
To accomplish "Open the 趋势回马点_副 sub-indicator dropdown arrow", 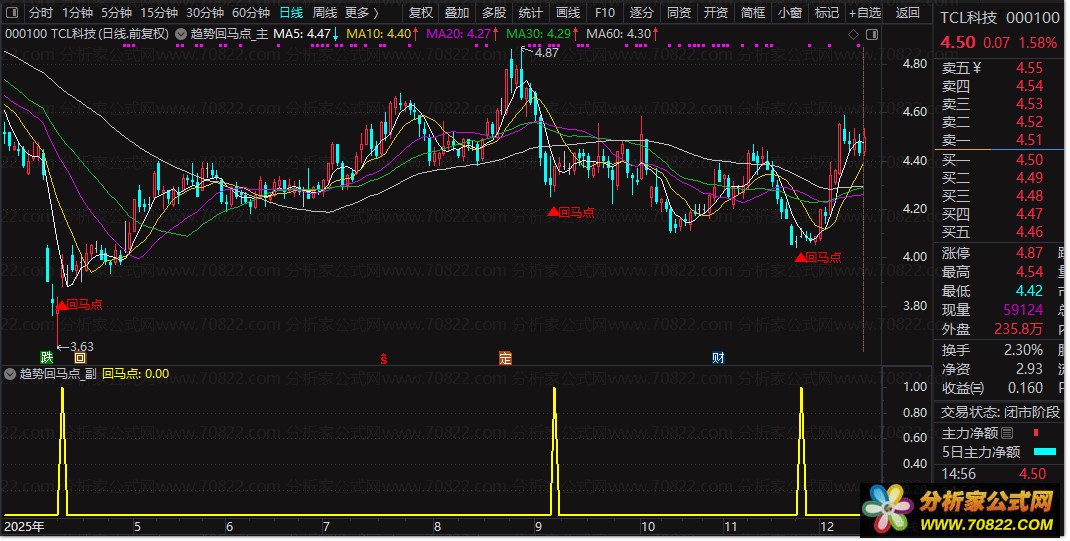I will click(x=11, y=374).
